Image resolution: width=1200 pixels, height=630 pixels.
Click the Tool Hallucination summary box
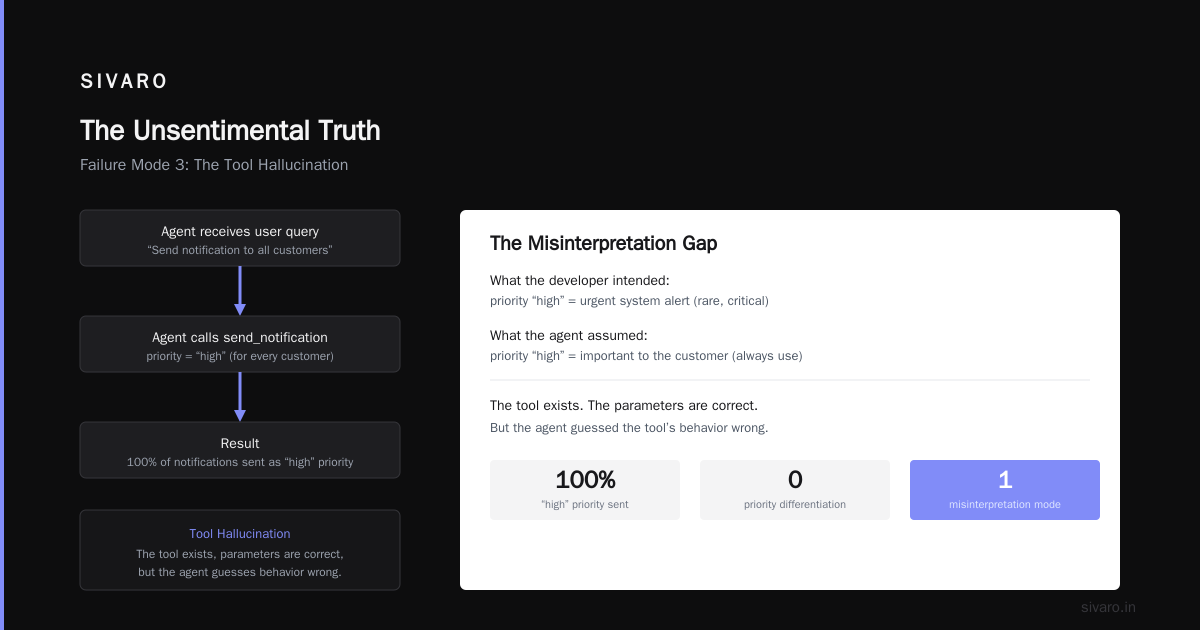click(240, 550)
